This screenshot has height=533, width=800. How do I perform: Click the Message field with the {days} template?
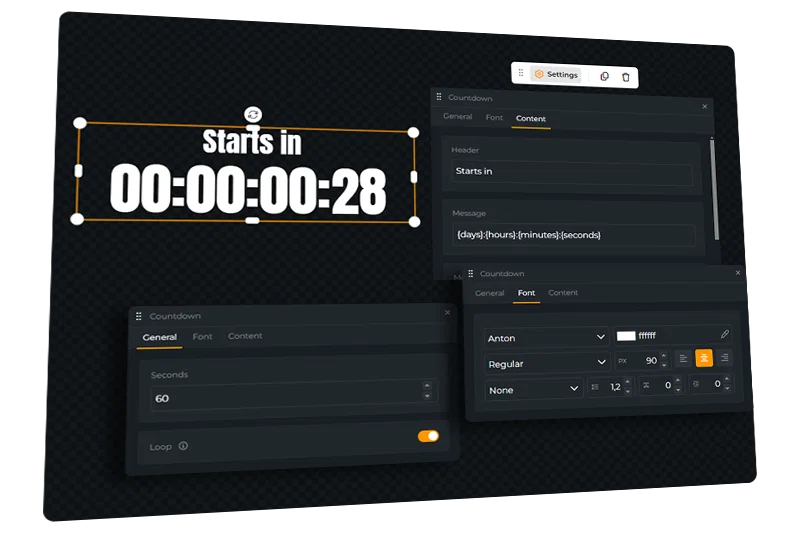[x=573, y=235]
